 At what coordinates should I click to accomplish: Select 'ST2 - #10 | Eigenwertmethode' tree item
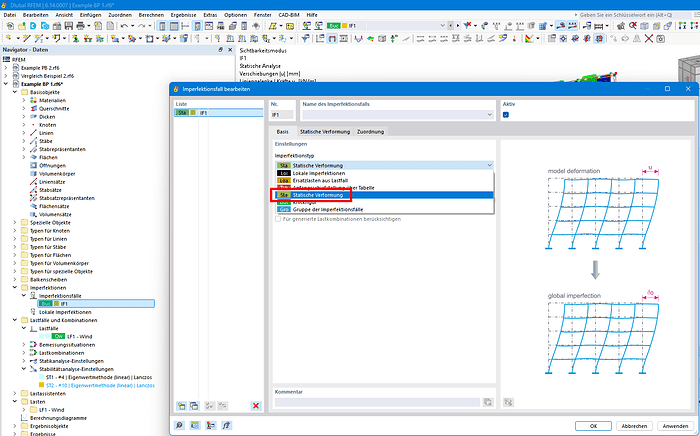[100, 385]
